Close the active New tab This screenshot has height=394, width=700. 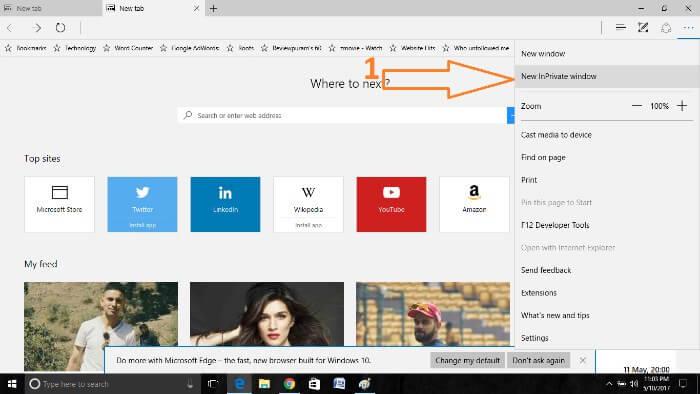click(x=196, y=8)
